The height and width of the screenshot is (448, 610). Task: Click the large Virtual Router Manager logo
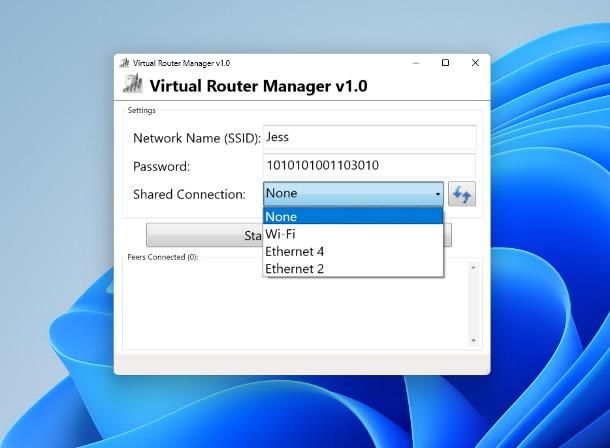[133, 85]
